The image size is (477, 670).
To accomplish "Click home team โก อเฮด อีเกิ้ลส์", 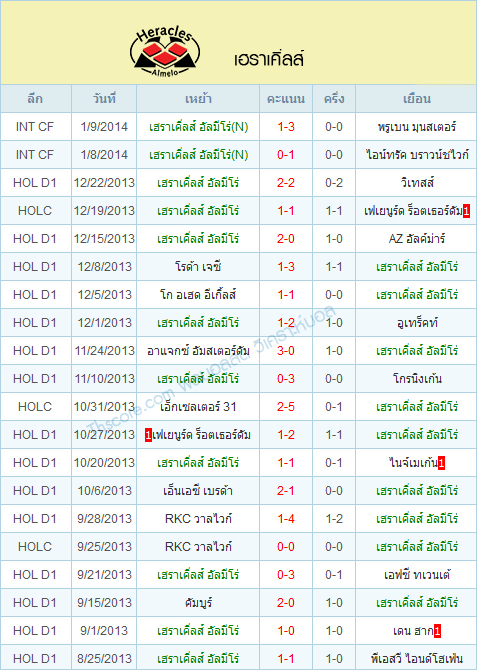I will pos(198,295).
